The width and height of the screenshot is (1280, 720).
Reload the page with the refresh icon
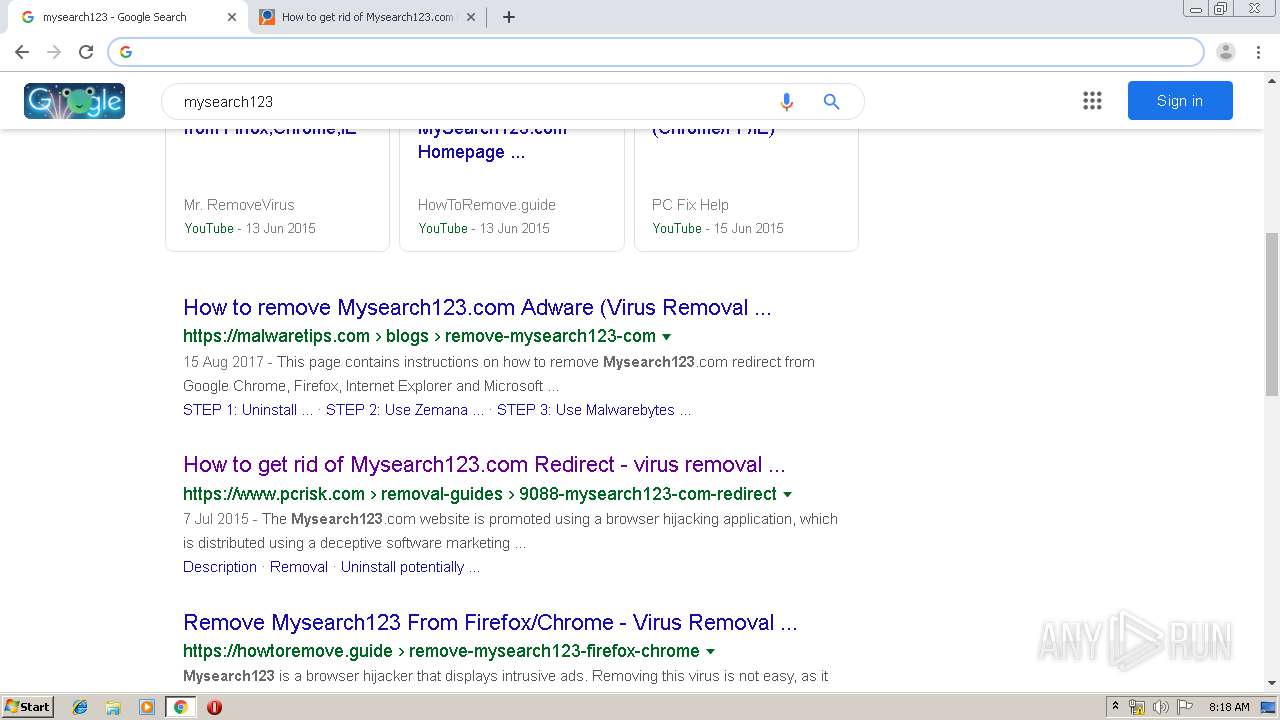[x=86, y=52]
